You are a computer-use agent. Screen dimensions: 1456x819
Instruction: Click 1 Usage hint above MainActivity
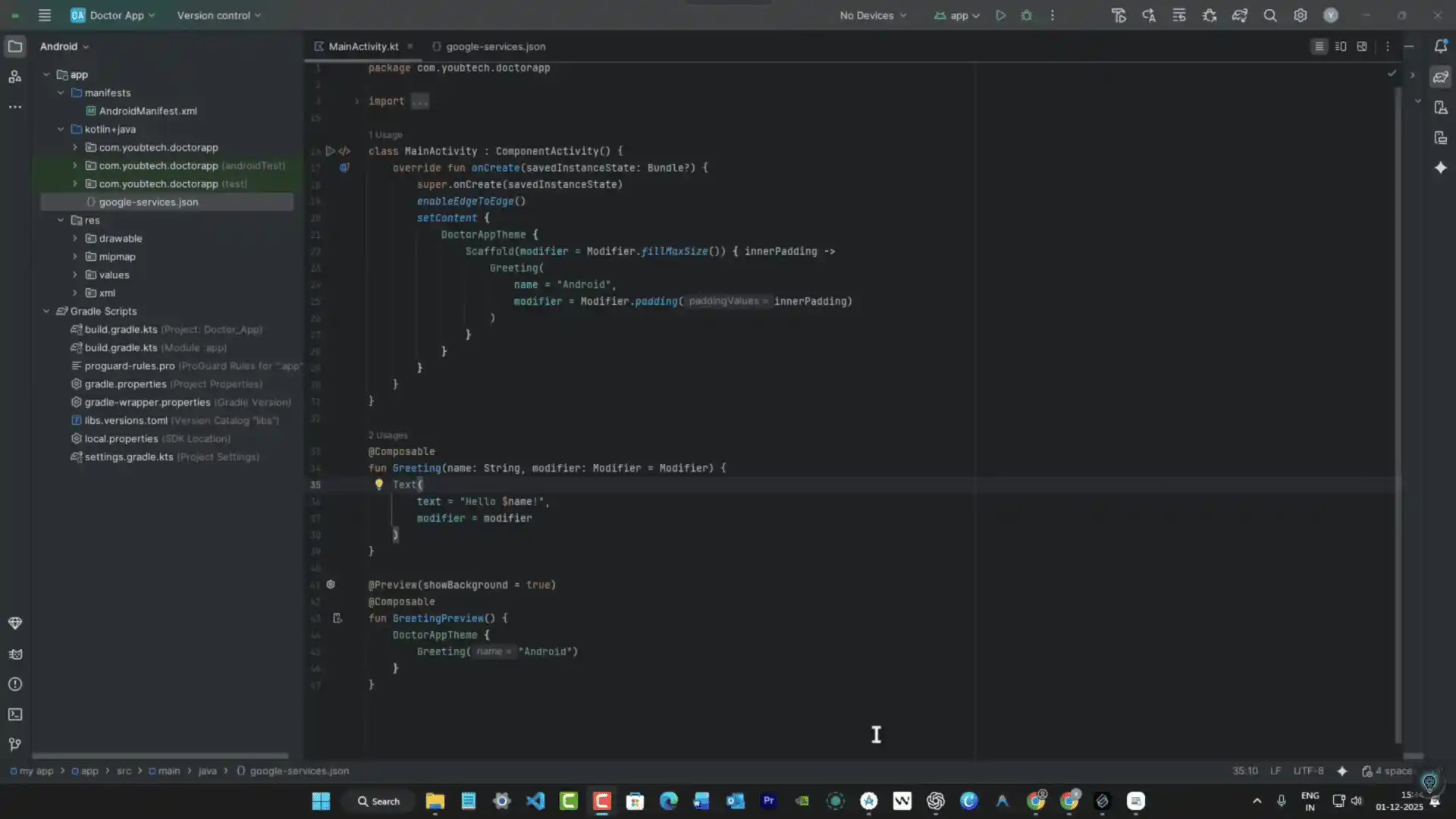385,135
